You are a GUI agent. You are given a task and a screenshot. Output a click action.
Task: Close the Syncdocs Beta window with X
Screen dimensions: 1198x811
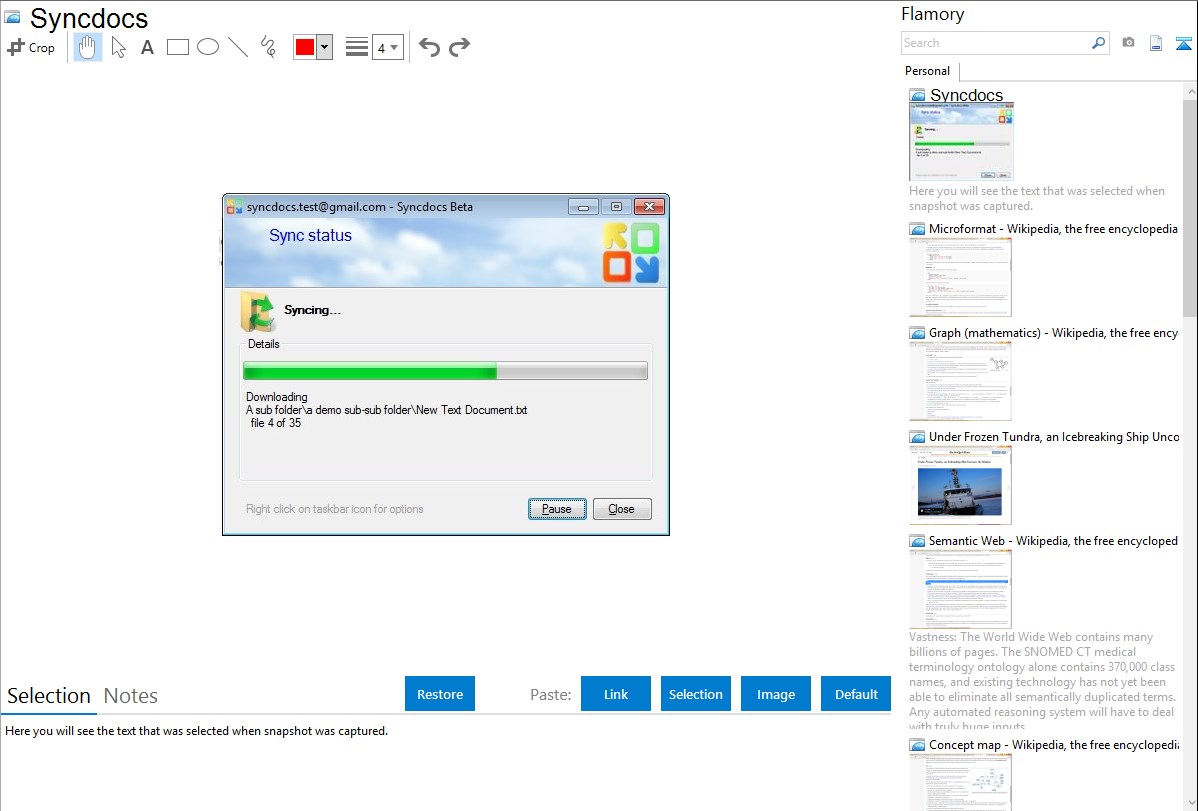(x=649, y=206)
